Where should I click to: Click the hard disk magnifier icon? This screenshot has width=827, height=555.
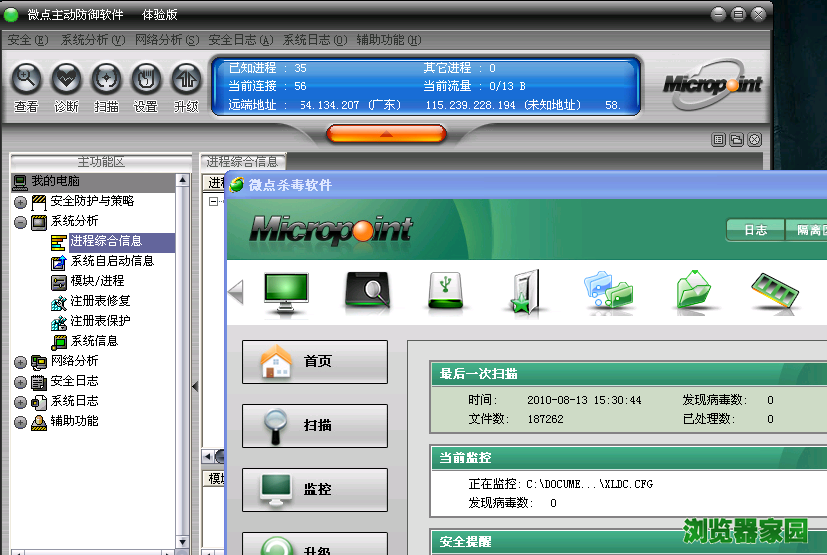(367, 290)
